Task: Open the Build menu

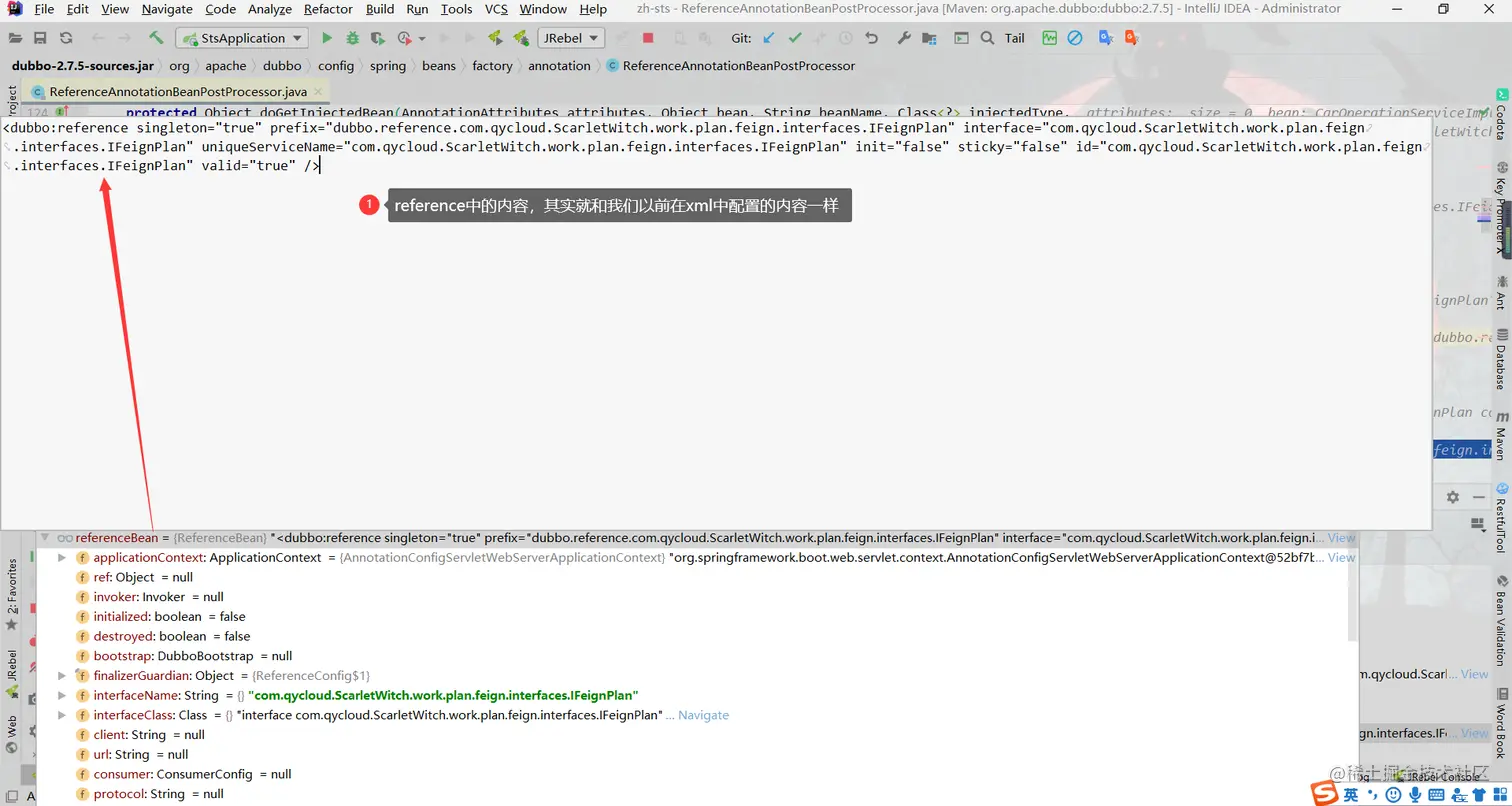Action: [x=380, y=9]
